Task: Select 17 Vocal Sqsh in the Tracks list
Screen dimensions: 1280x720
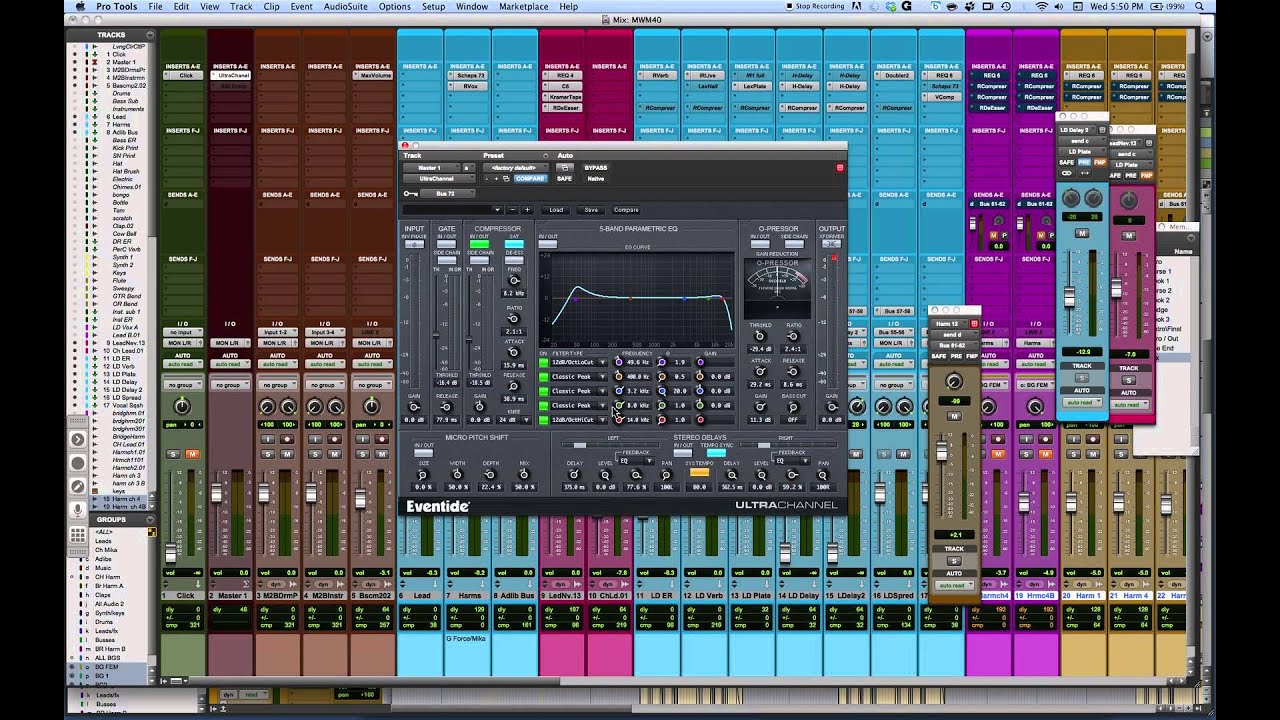Action: [x=124, y=404]
